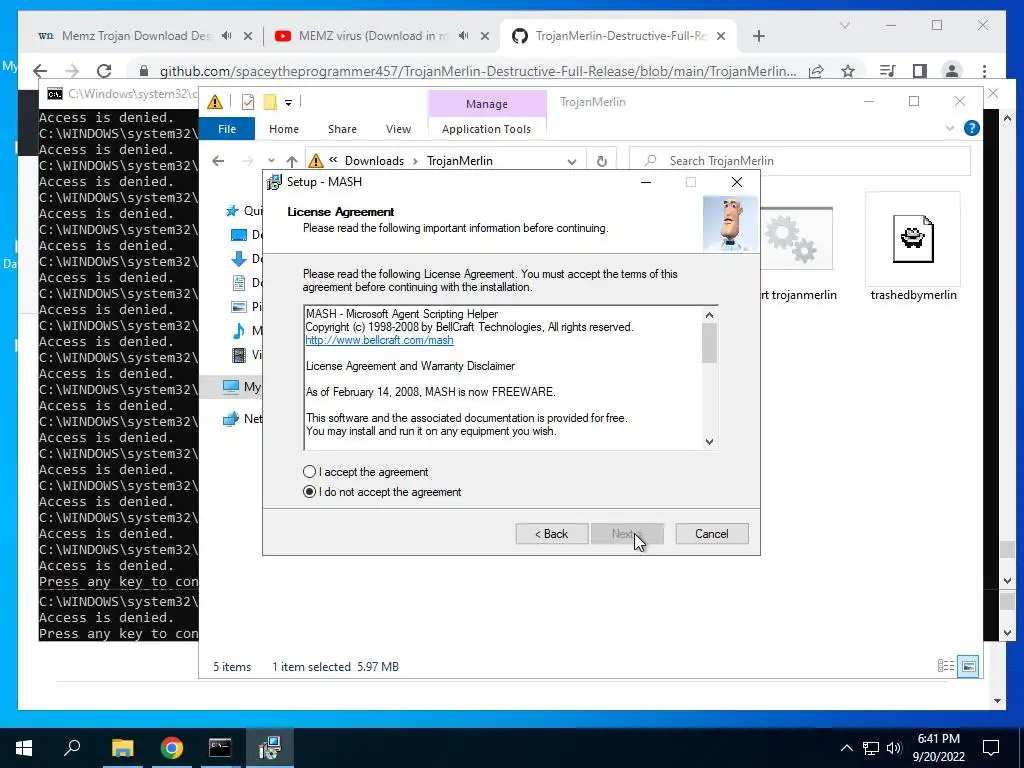Click the Explorer up-one-level arrow
The width and height of the screenshot is (1024, 768).
point(291,161)
